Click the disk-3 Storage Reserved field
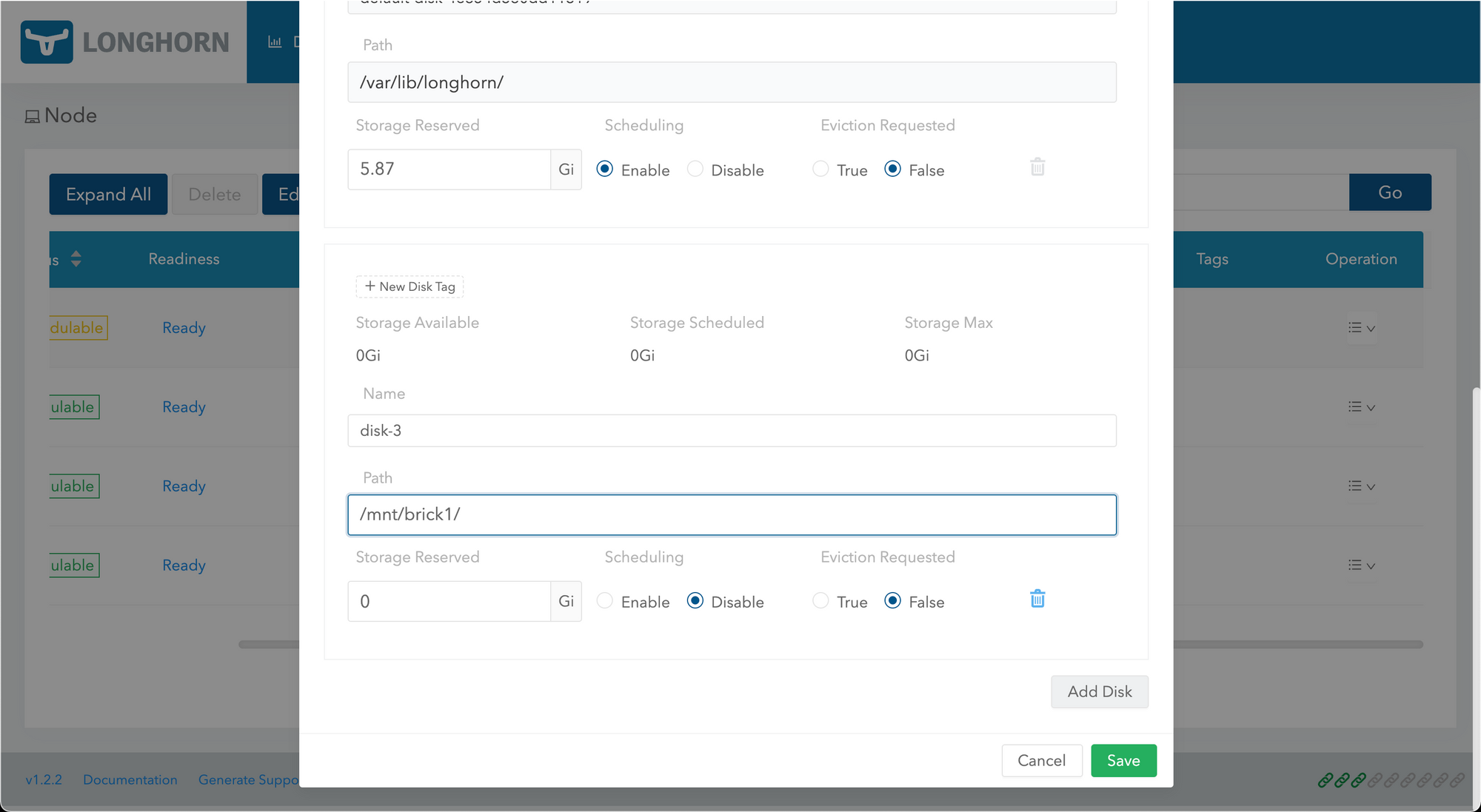The height and width of the screenshot is (812, 1481). 449,602
